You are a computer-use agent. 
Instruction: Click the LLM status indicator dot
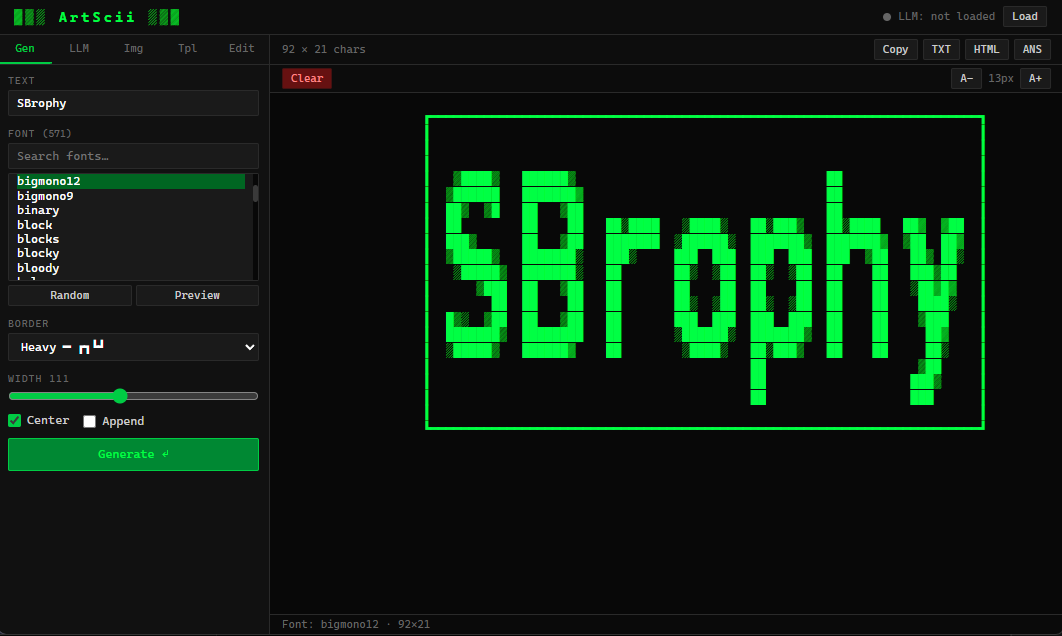(x=887, y=17)
